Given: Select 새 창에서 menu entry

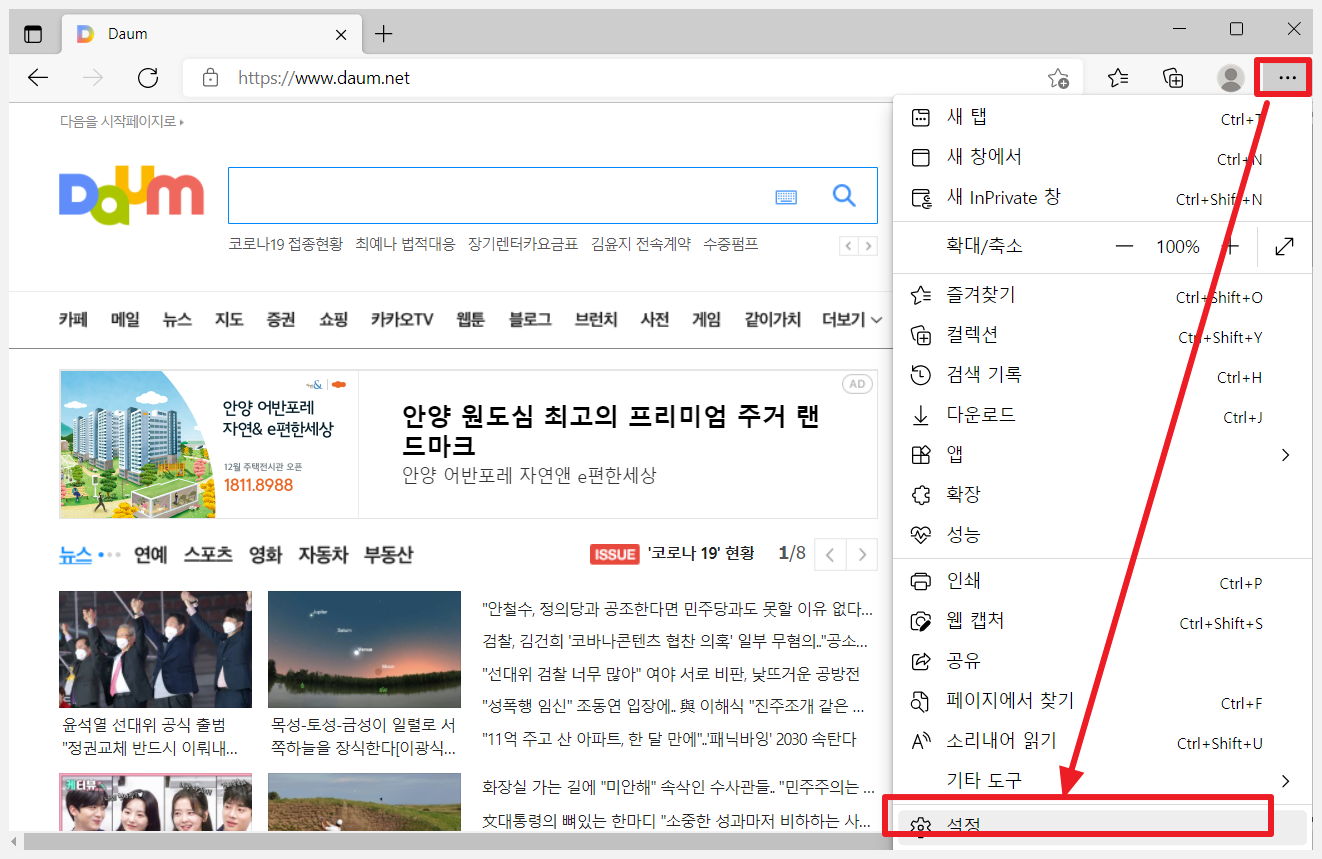Looking at the screenshot, I should [1102, 158].
